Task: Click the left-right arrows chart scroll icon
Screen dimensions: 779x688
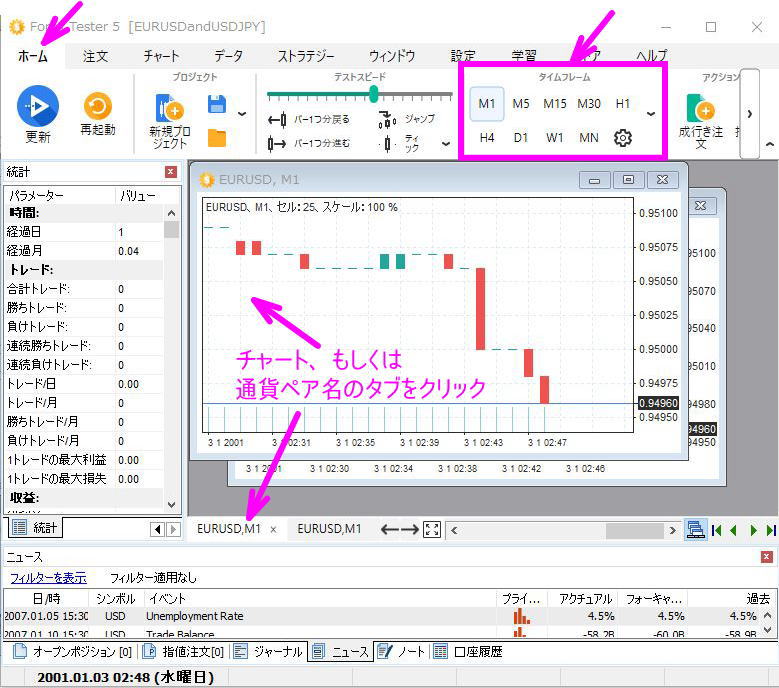Action: 399,530
